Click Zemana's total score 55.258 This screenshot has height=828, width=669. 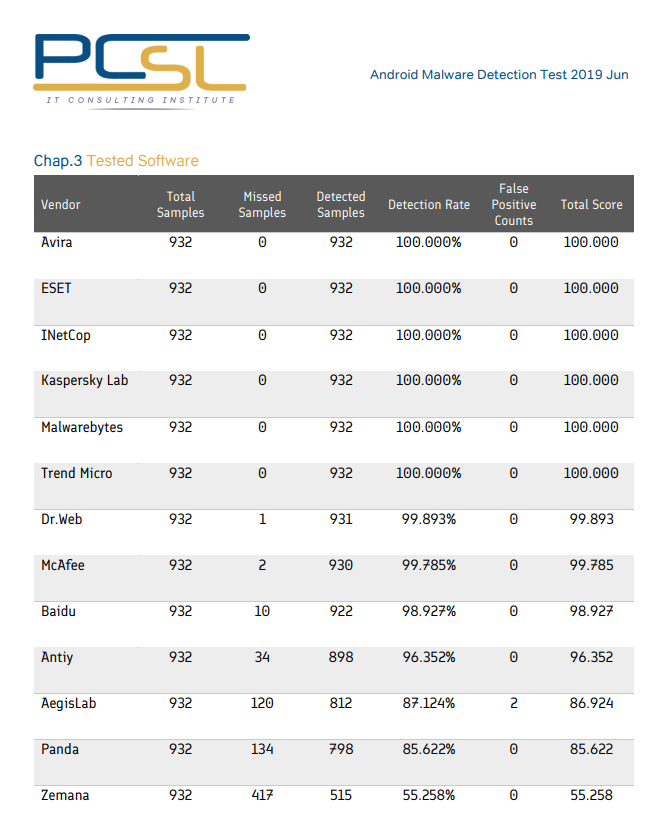coord(591,795)
